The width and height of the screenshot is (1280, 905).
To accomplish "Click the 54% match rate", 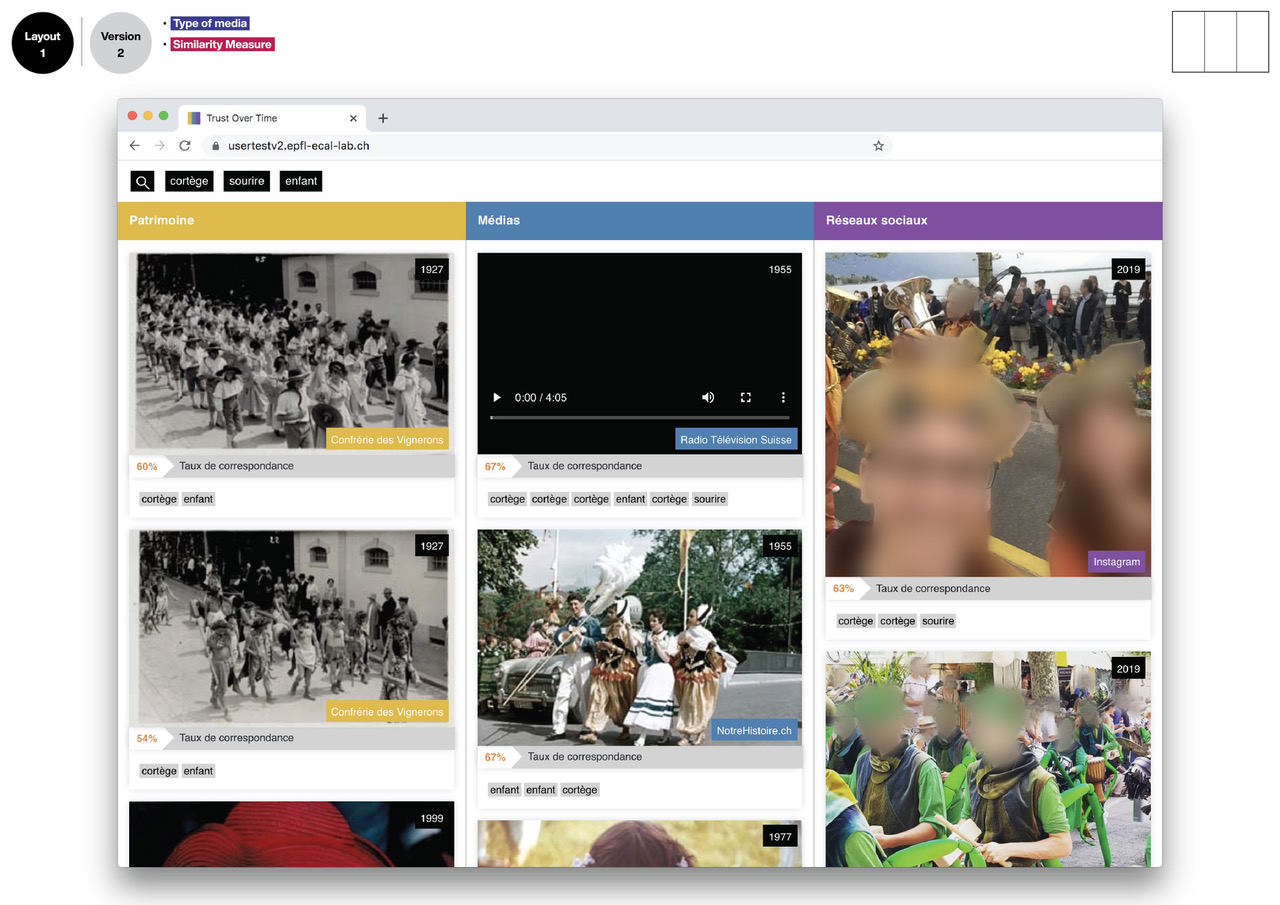I will pyautogui.click(x=147, y=738).
